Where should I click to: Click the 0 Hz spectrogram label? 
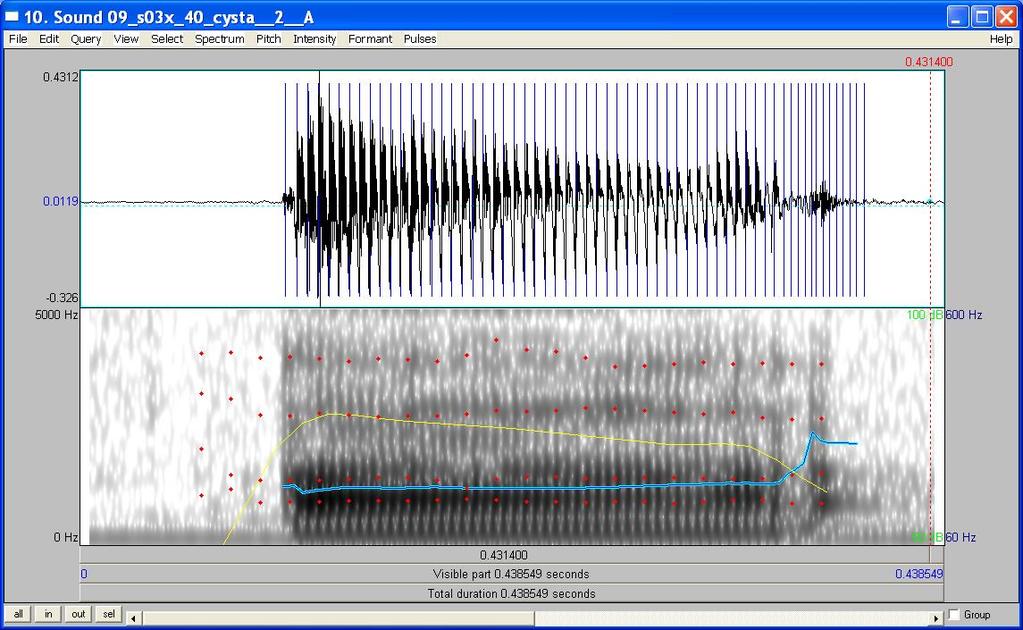(66, 537)
